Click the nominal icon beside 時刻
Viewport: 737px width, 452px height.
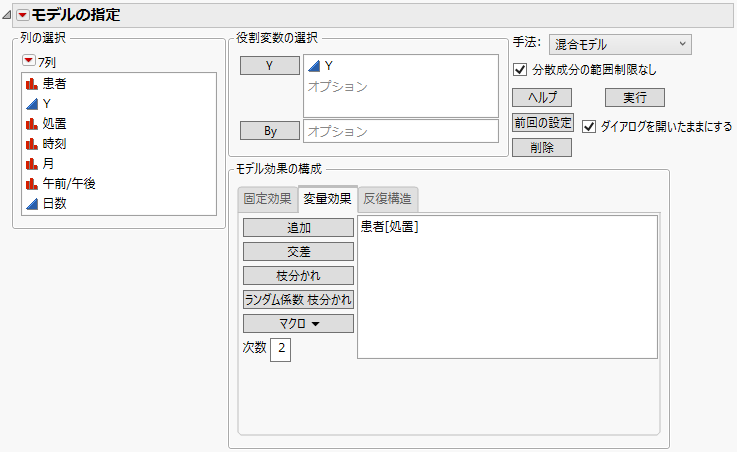coord(32,144)
